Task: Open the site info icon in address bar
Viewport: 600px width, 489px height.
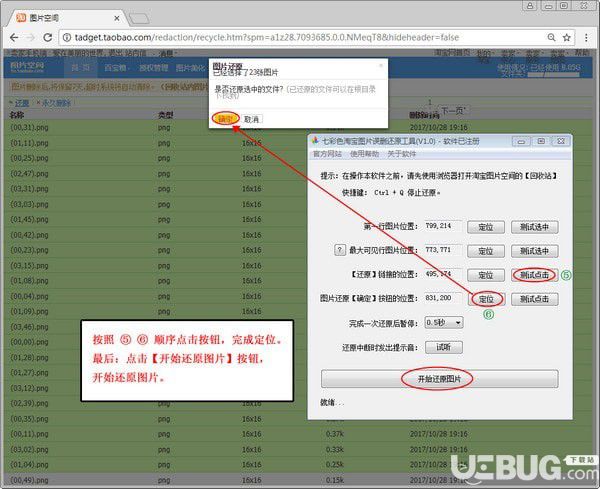Action: pos(67,37)
